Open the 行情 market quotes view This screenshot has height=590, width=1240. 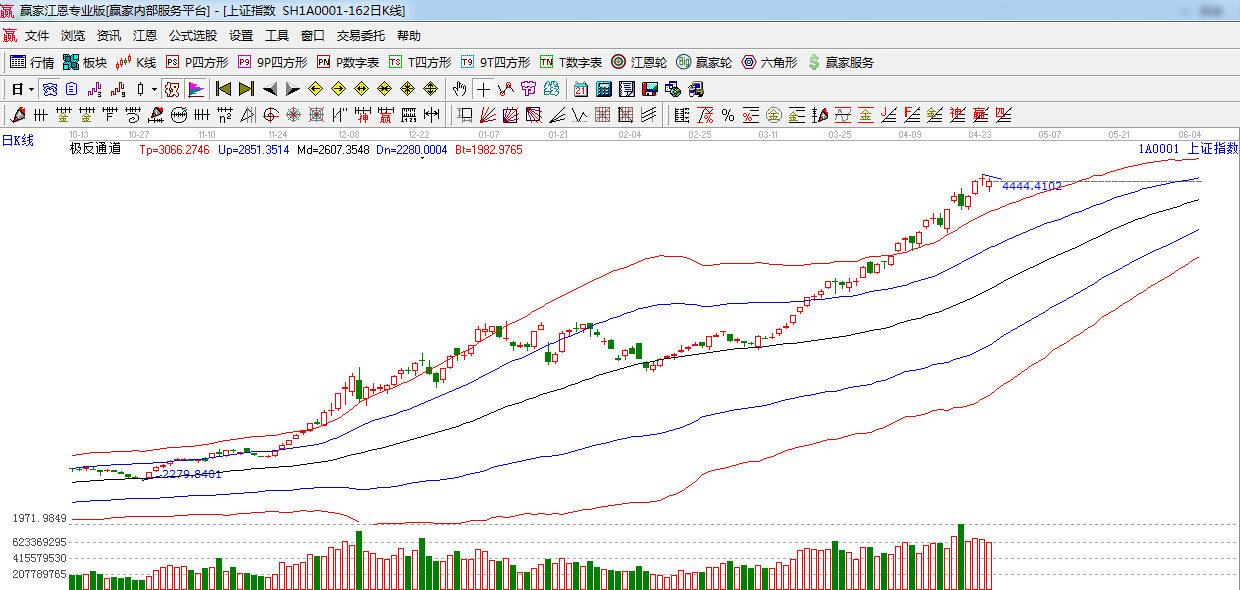click(x=32, y=62)
